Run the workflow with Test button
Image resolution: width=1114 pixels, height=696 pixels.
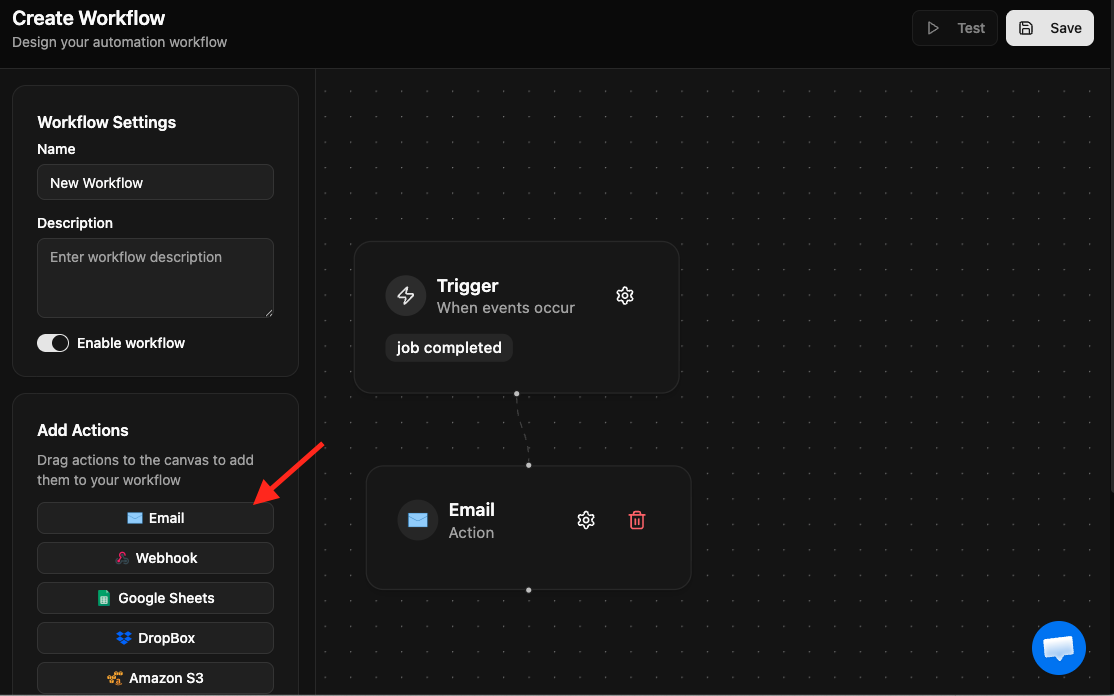coord(955,28)
